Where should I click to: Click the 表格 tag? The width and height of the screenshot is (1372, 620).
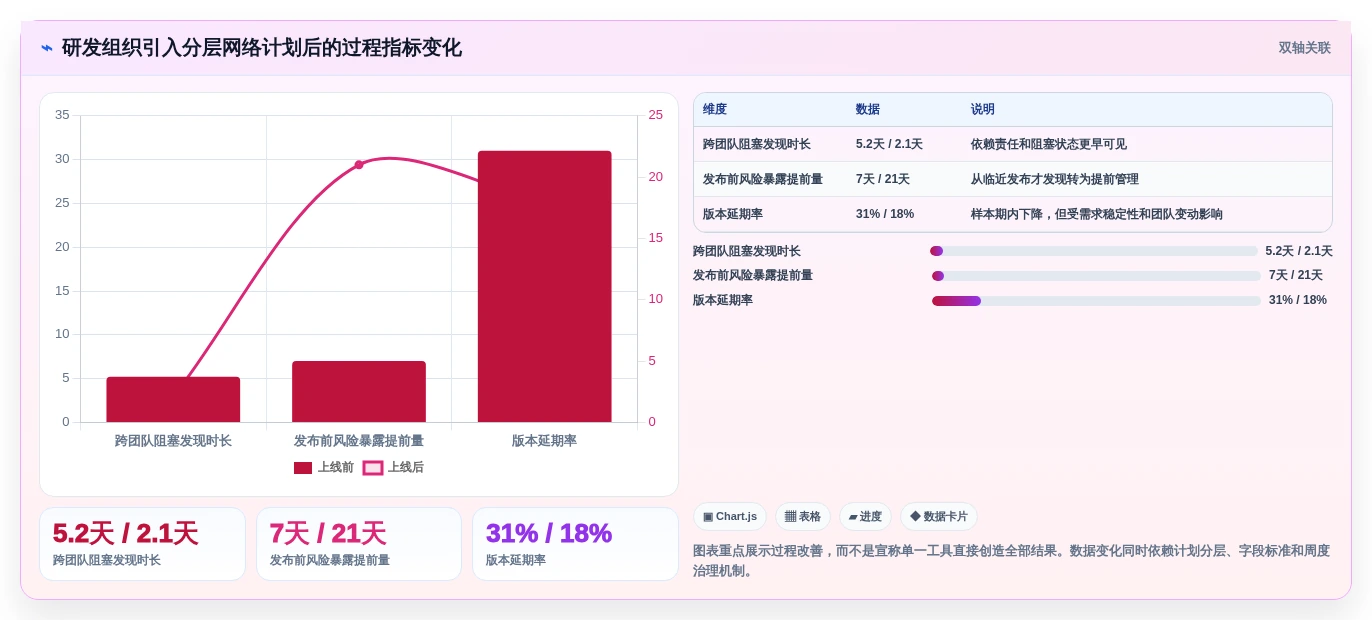803,517
